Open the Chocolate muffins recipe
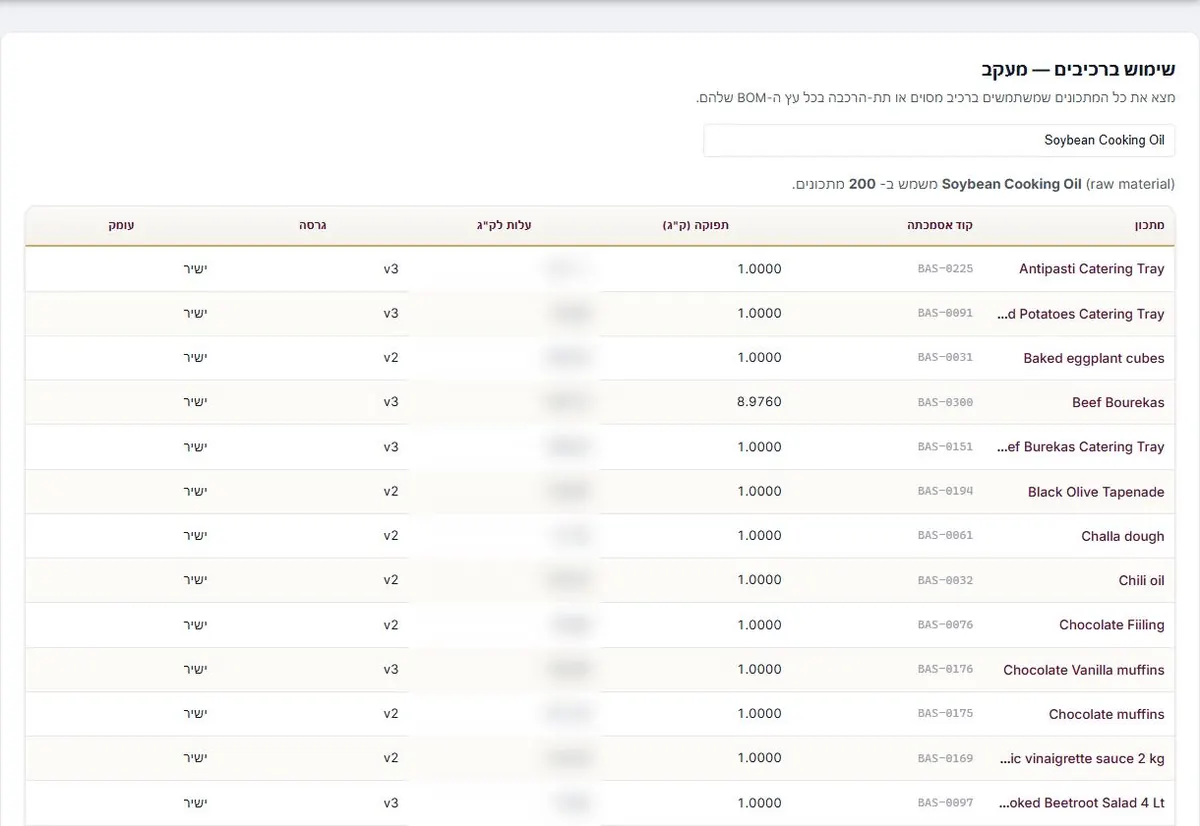The width and height of the screenshot is (1200, 826). [1106, 714]
